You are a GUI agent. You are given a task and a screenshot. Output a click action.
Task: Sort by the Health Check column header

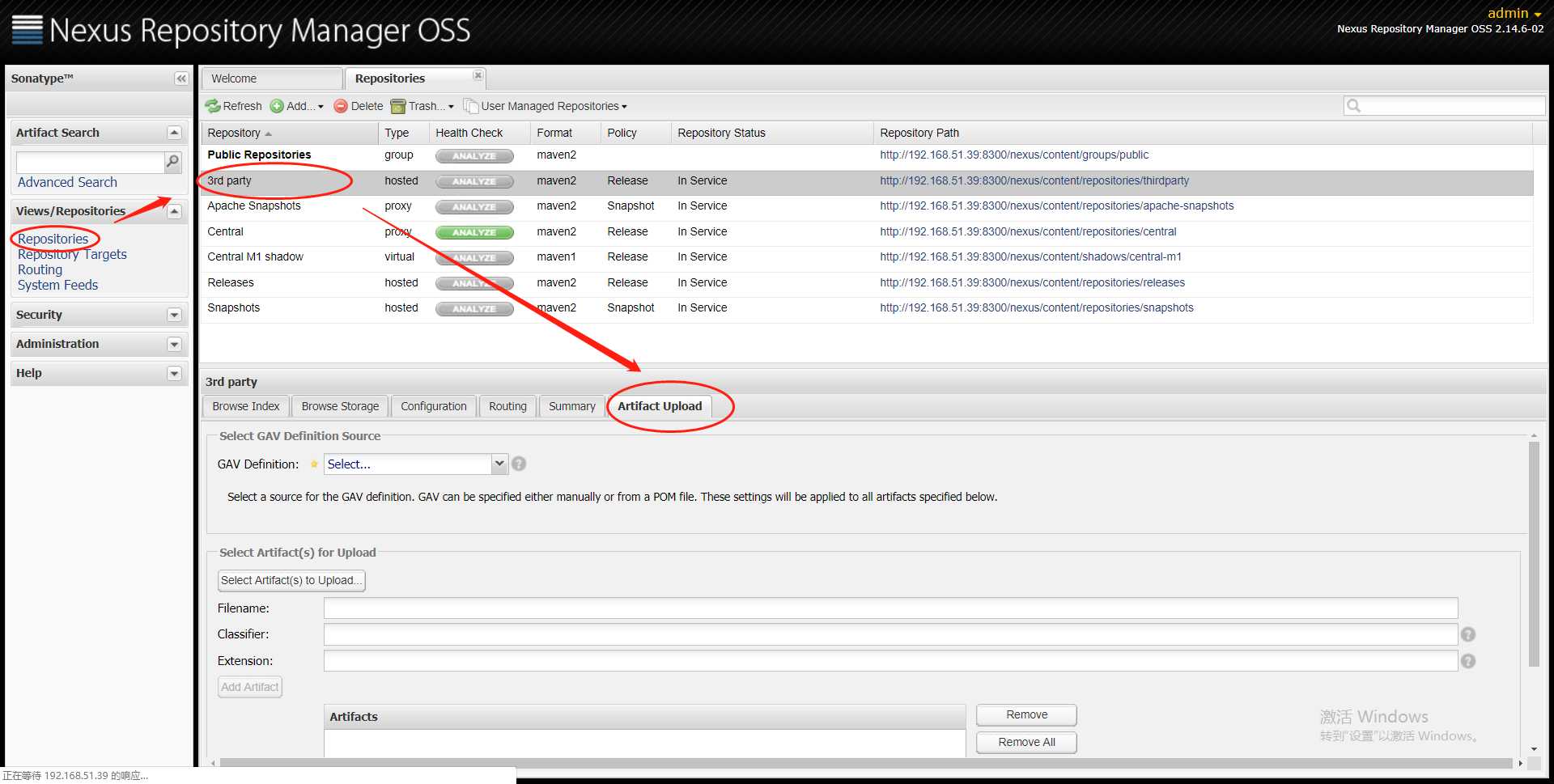pyautogui.click(x=479, y=133)
